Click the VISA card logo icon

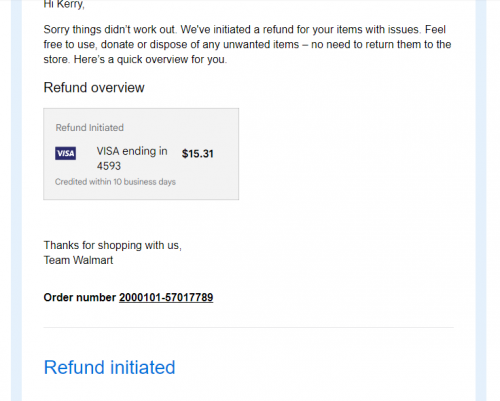(x=65, y=153)
